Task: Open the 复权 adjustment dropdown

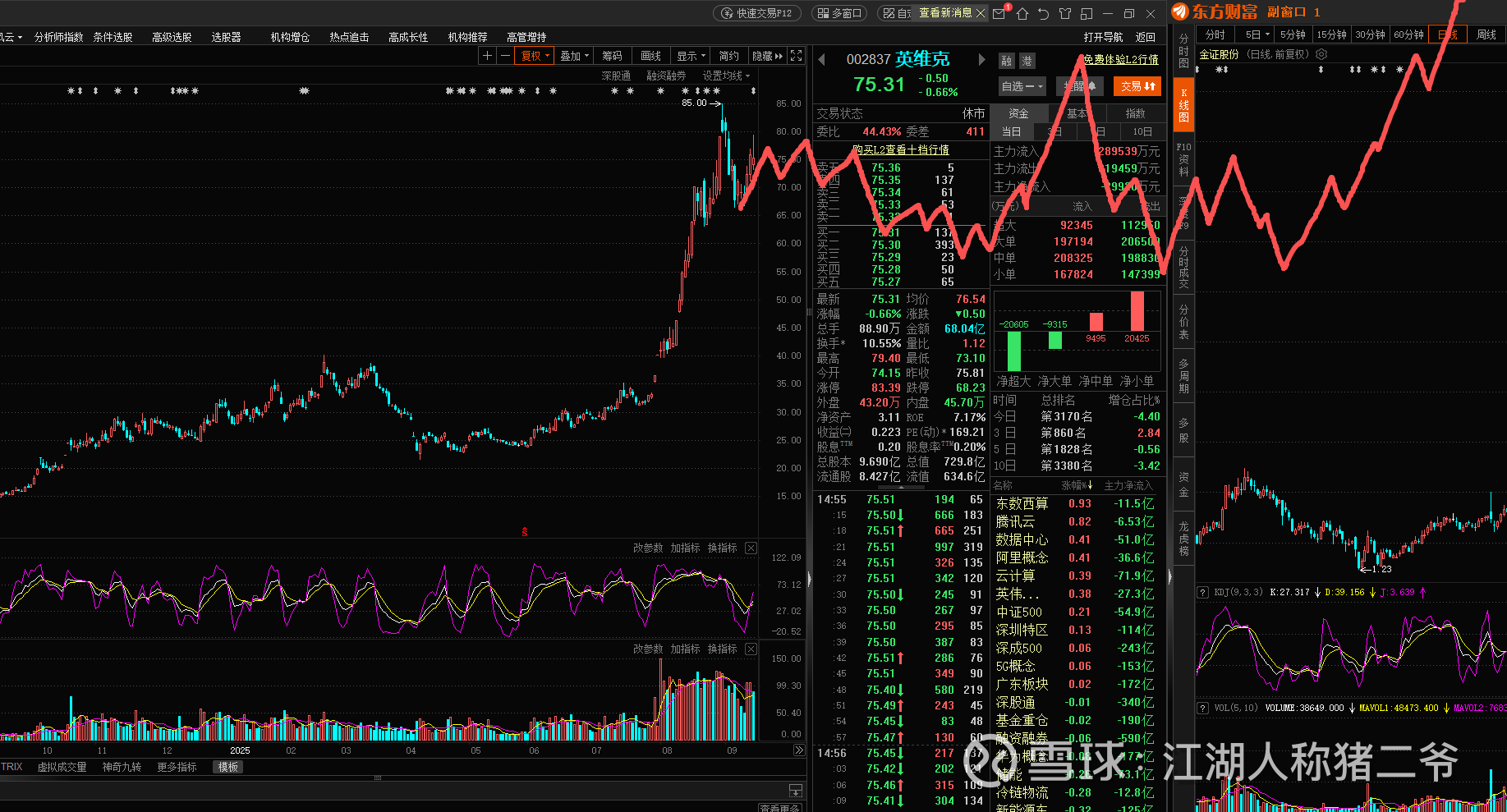Action: [534, 56]
